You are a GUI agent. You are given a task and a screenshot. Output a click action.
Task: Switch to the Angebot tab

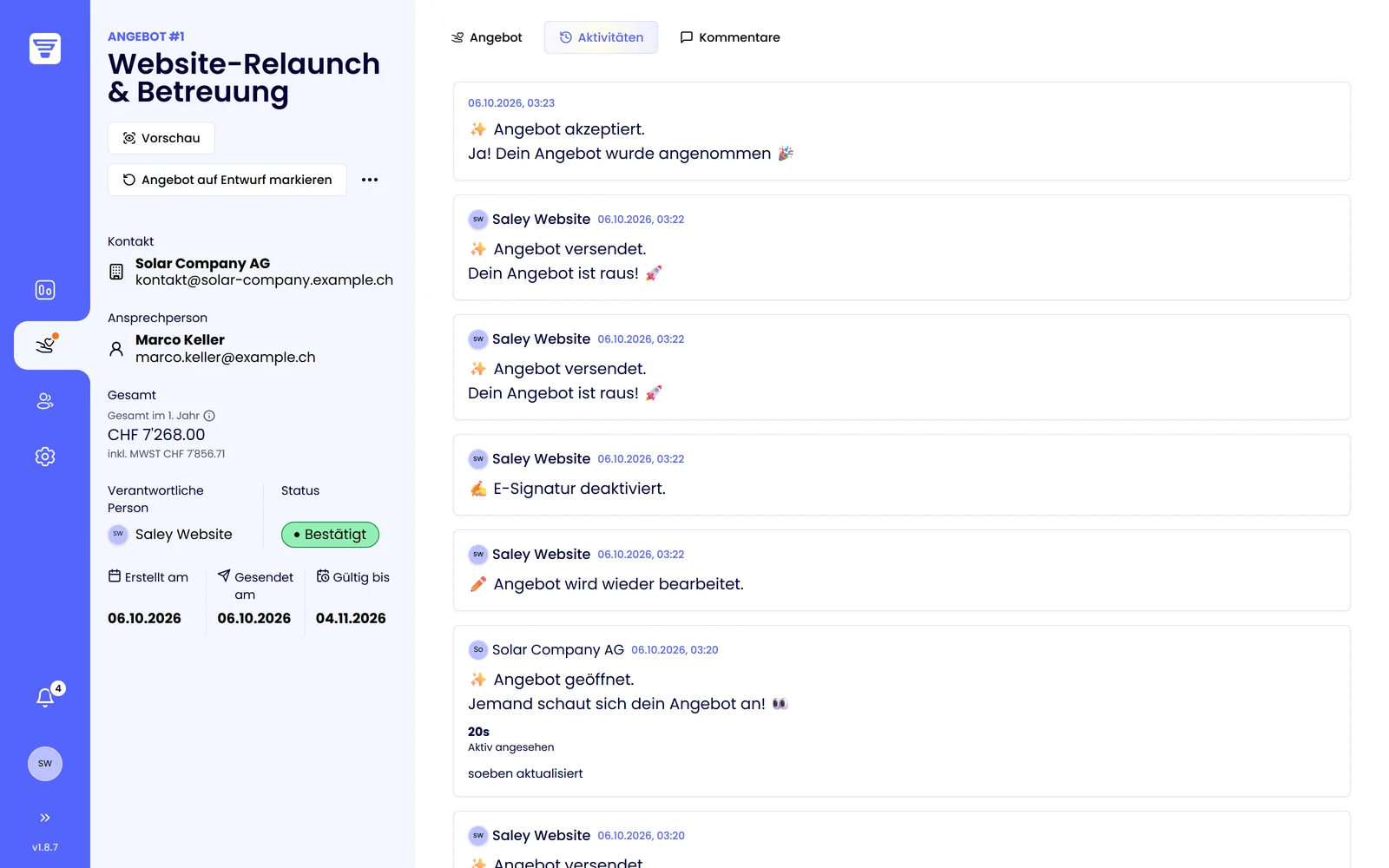coord(487,37)
